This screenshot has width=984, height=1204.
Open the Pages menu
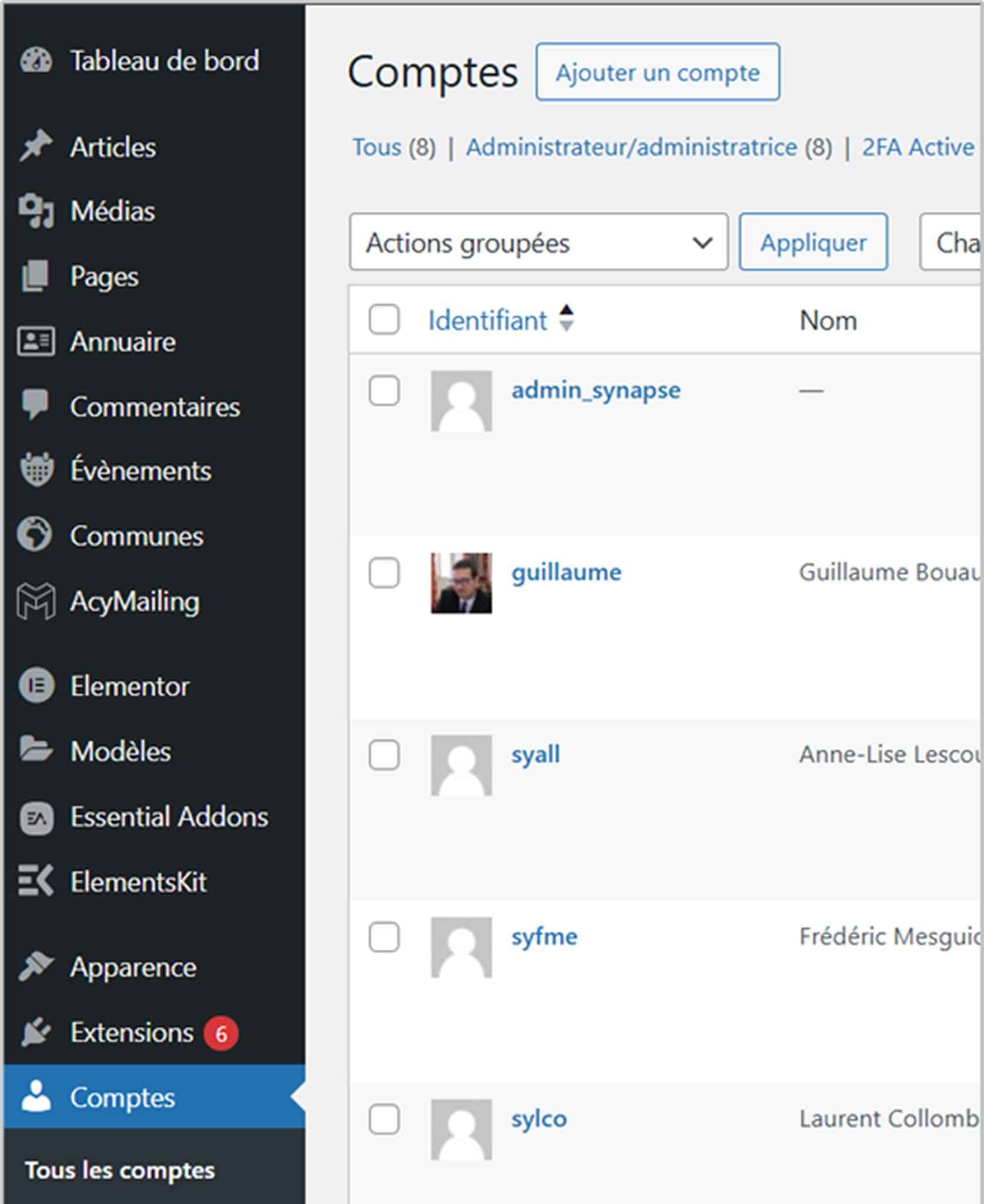[154, 276]
